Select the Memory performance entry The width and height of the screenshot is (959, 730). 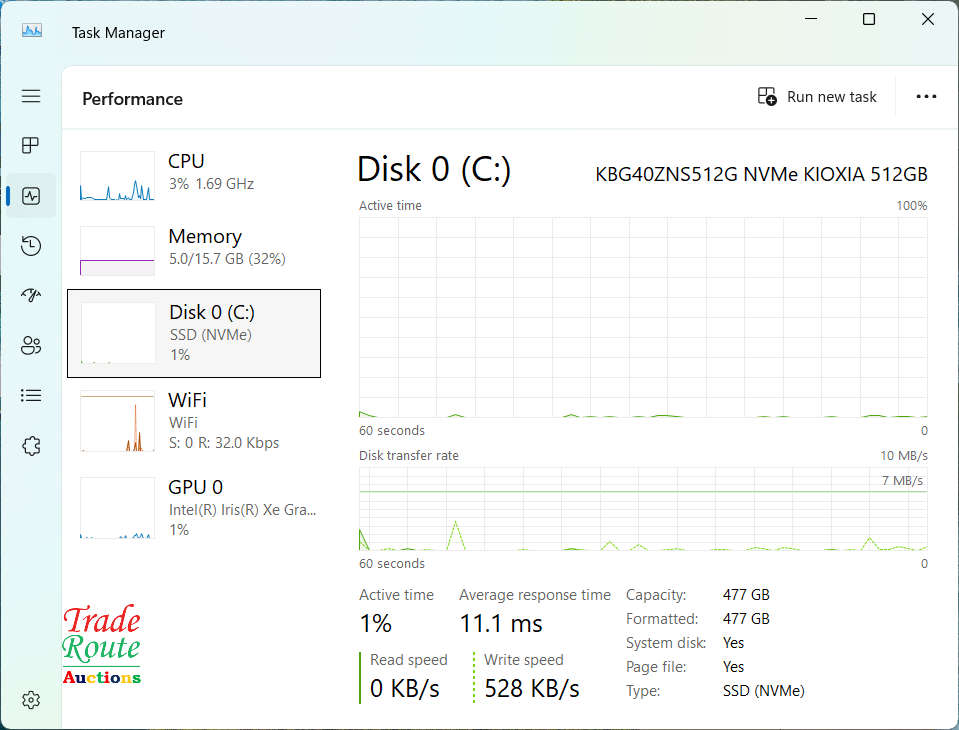[194, 248]
